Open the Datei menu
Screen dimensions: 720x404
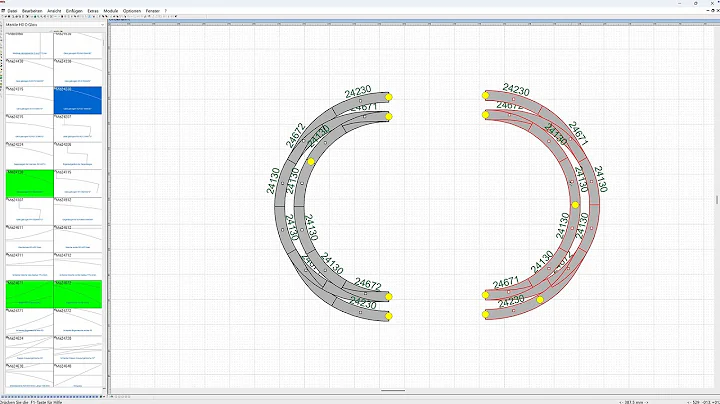click(12, 11)
